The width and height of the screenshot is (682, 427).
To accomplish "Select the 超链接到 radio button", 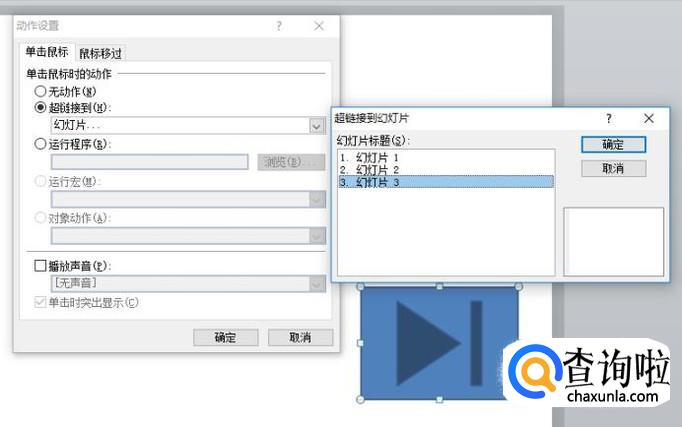I will 40,107.
